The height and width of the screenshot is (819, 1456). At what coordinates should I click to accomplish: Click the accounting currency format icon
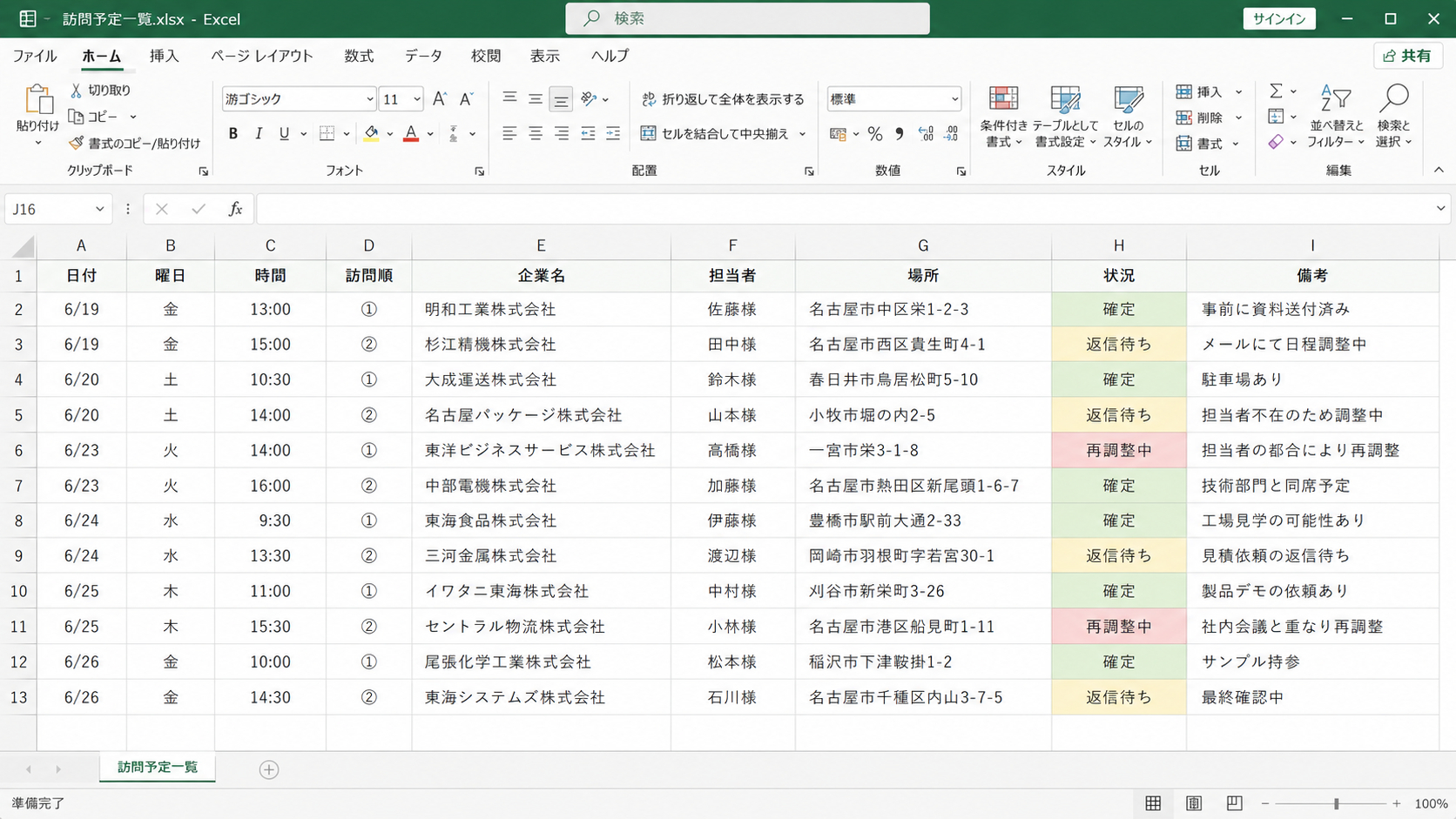(838, 134)
